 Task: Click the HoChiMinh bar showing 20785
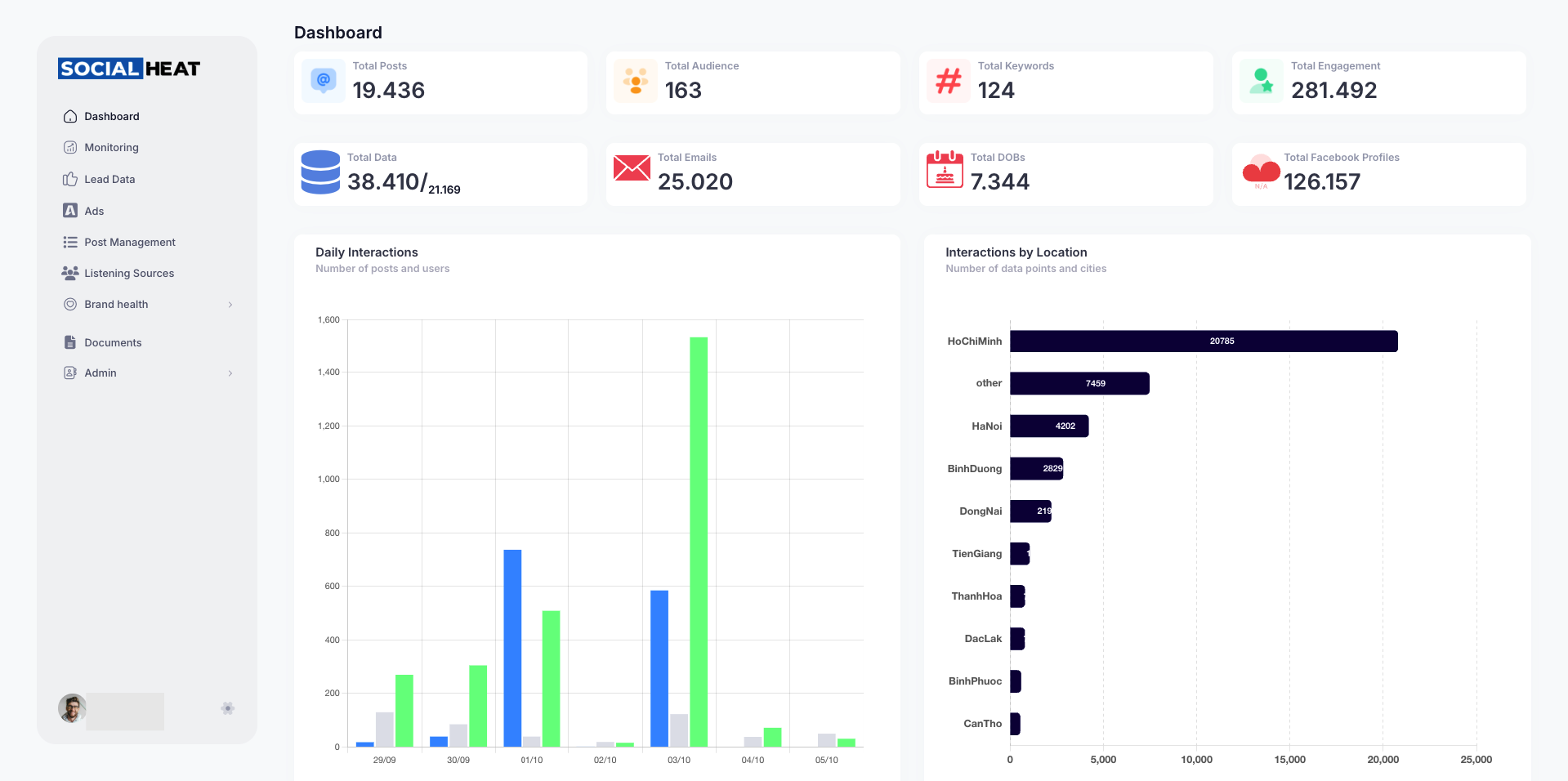pos(1203,341)
